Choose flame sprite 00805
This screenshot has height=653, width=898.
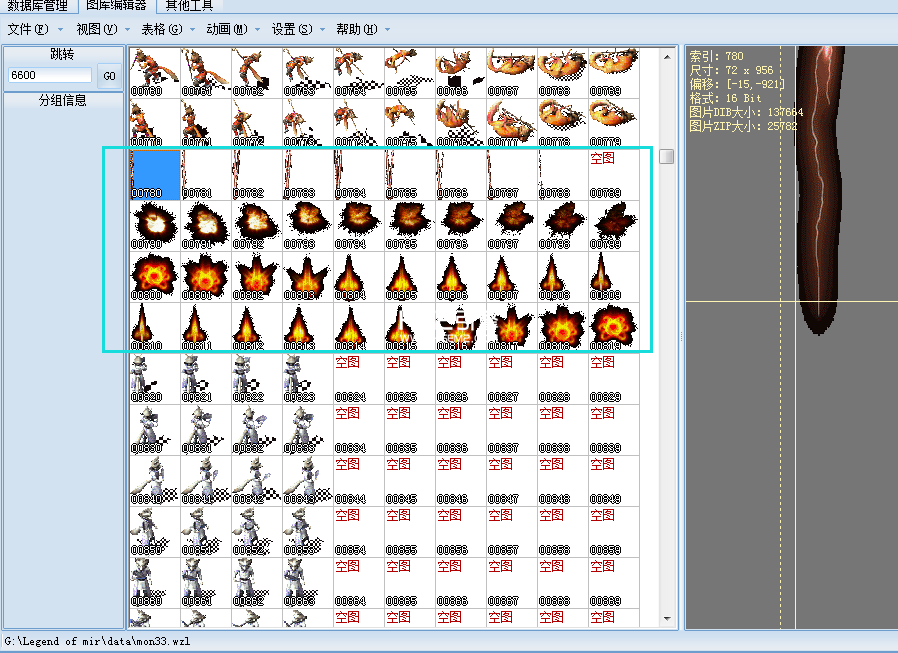[x=410, y=277]
